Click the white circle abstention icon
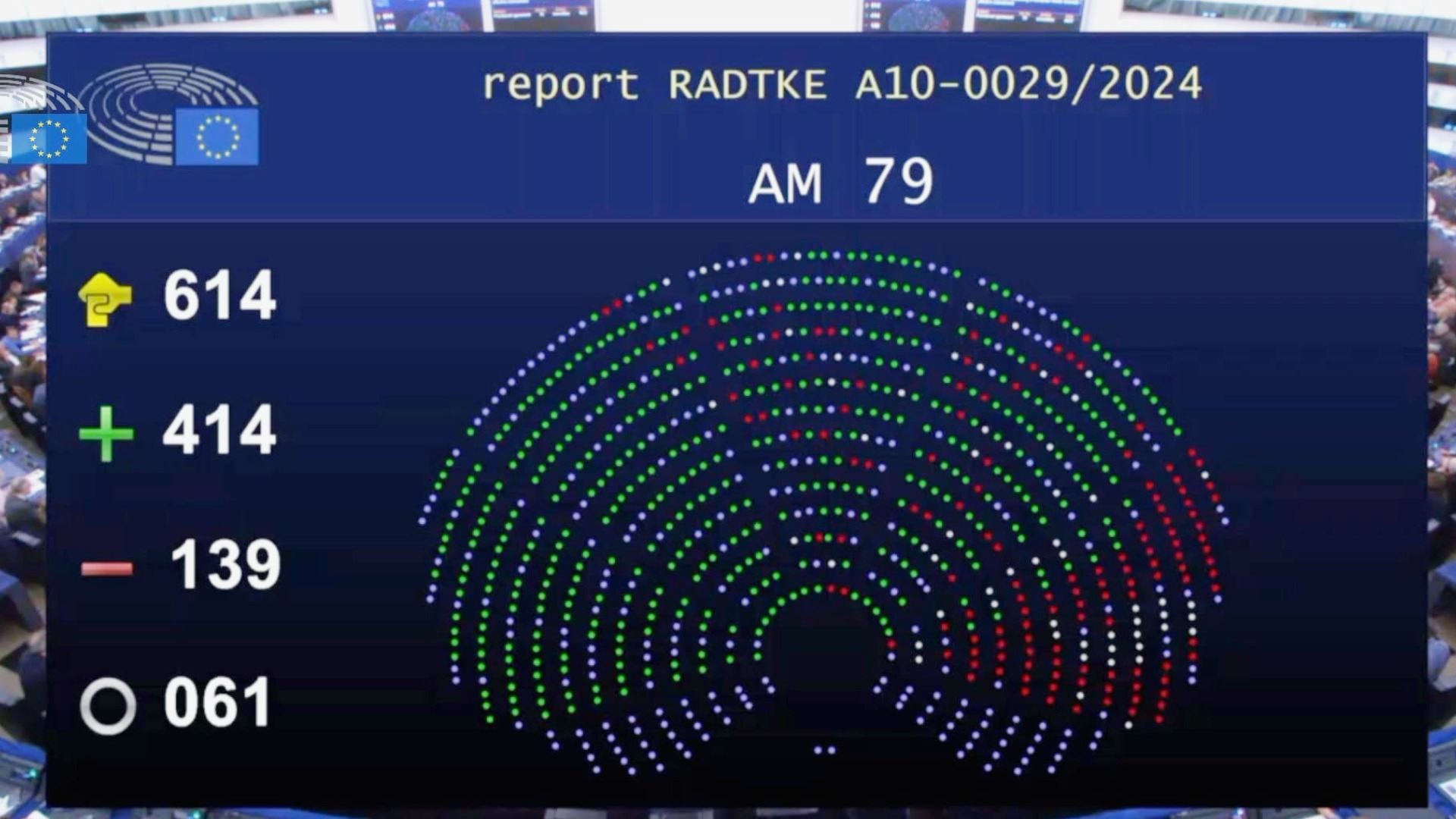The width and height of the screenshot is (1456, 819). 108,706
